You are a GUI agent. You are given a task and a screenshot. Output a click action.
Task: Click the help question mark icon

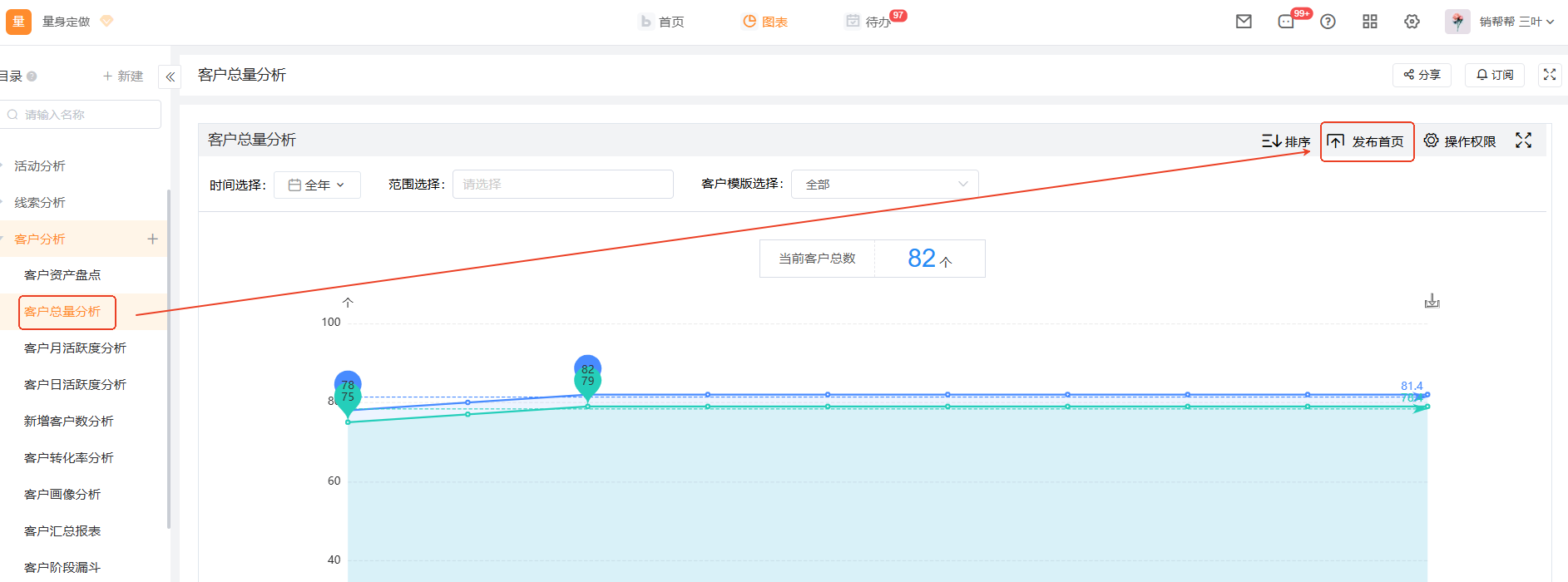(1328, 22)
